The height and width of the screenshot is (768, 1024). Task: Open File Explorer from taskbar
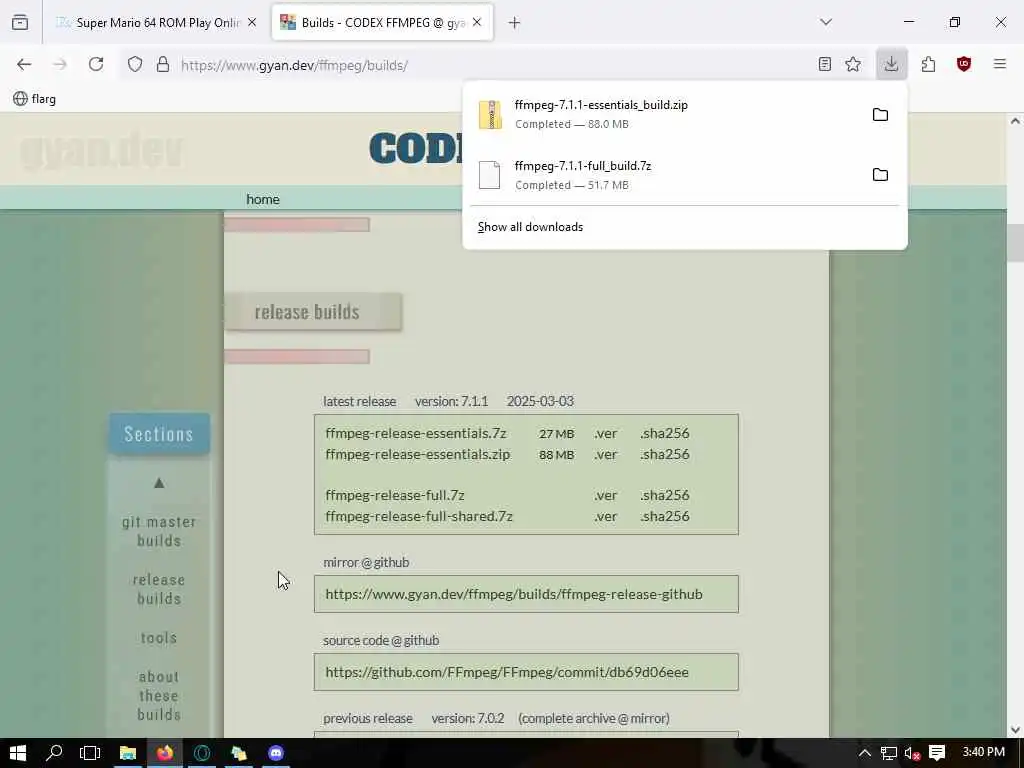[127, 753]
